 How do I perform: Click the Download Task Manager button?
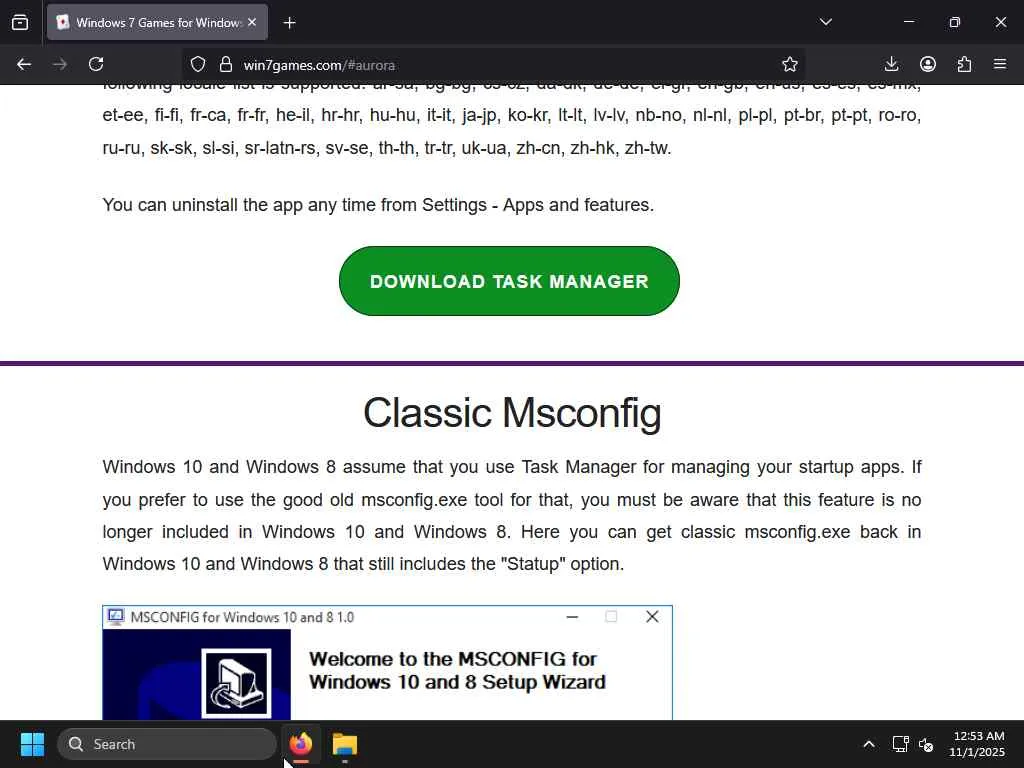point(509,281)
